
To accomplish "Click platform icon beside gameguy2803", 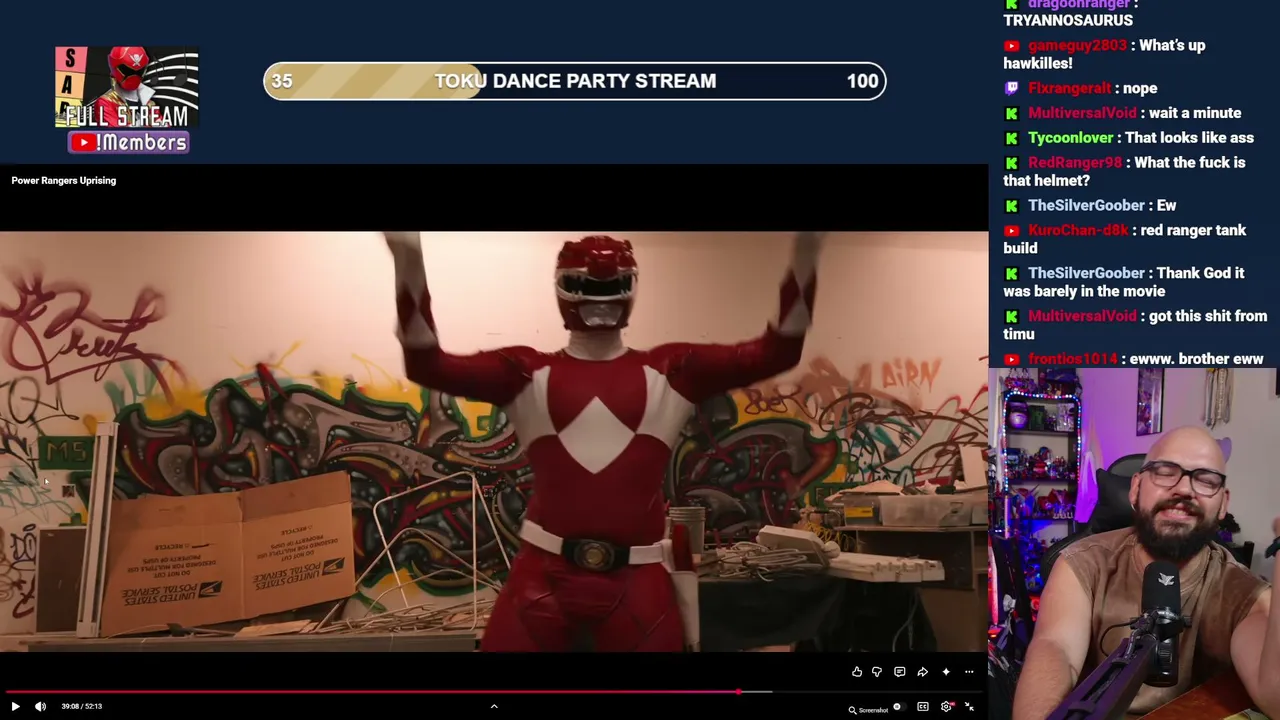I will [x=1012, y=46].
